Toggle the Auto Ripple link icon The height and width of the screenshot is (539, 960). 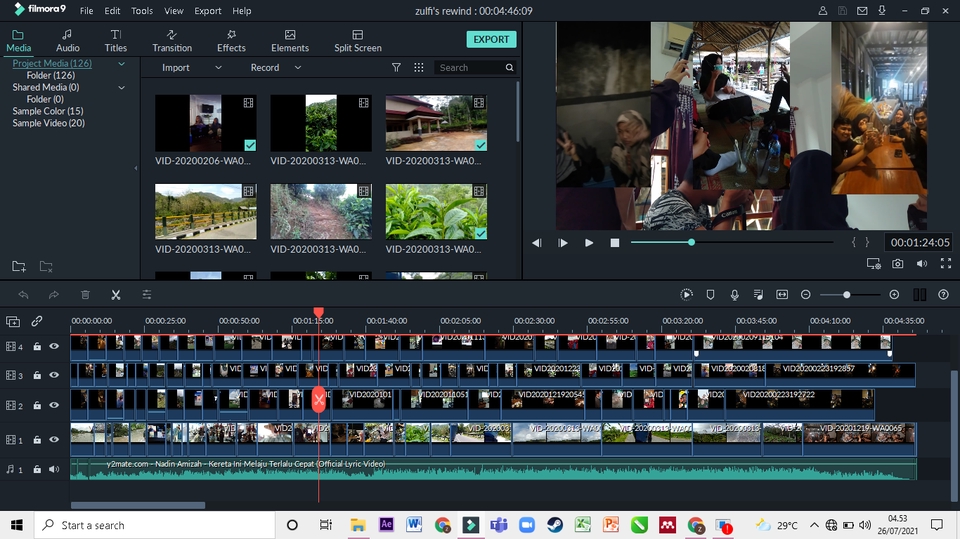[x=37, y=321]
